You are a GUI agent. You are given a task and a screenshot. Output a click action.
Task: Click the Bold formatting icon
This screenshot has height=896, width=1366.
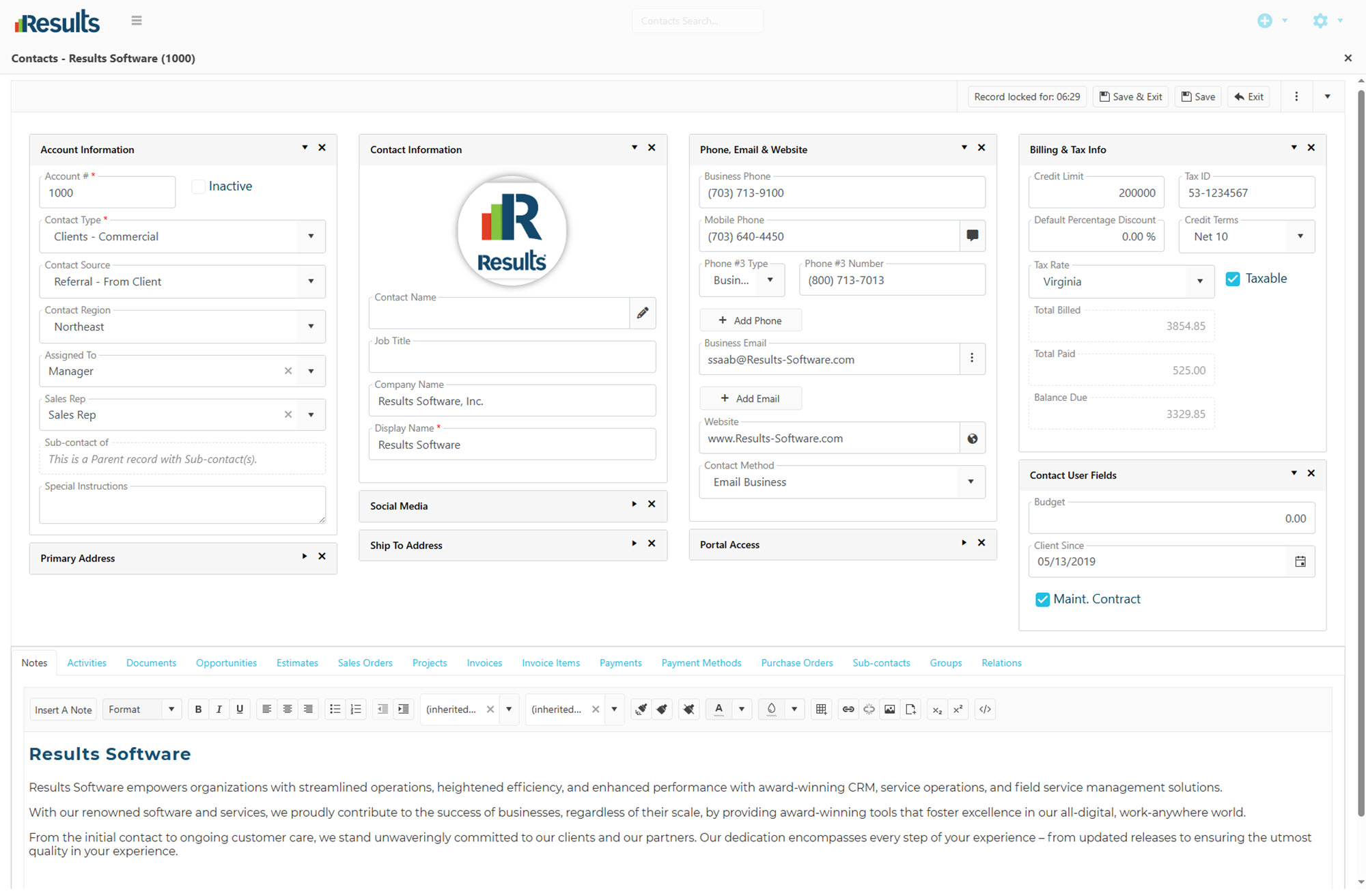[198, 710]
